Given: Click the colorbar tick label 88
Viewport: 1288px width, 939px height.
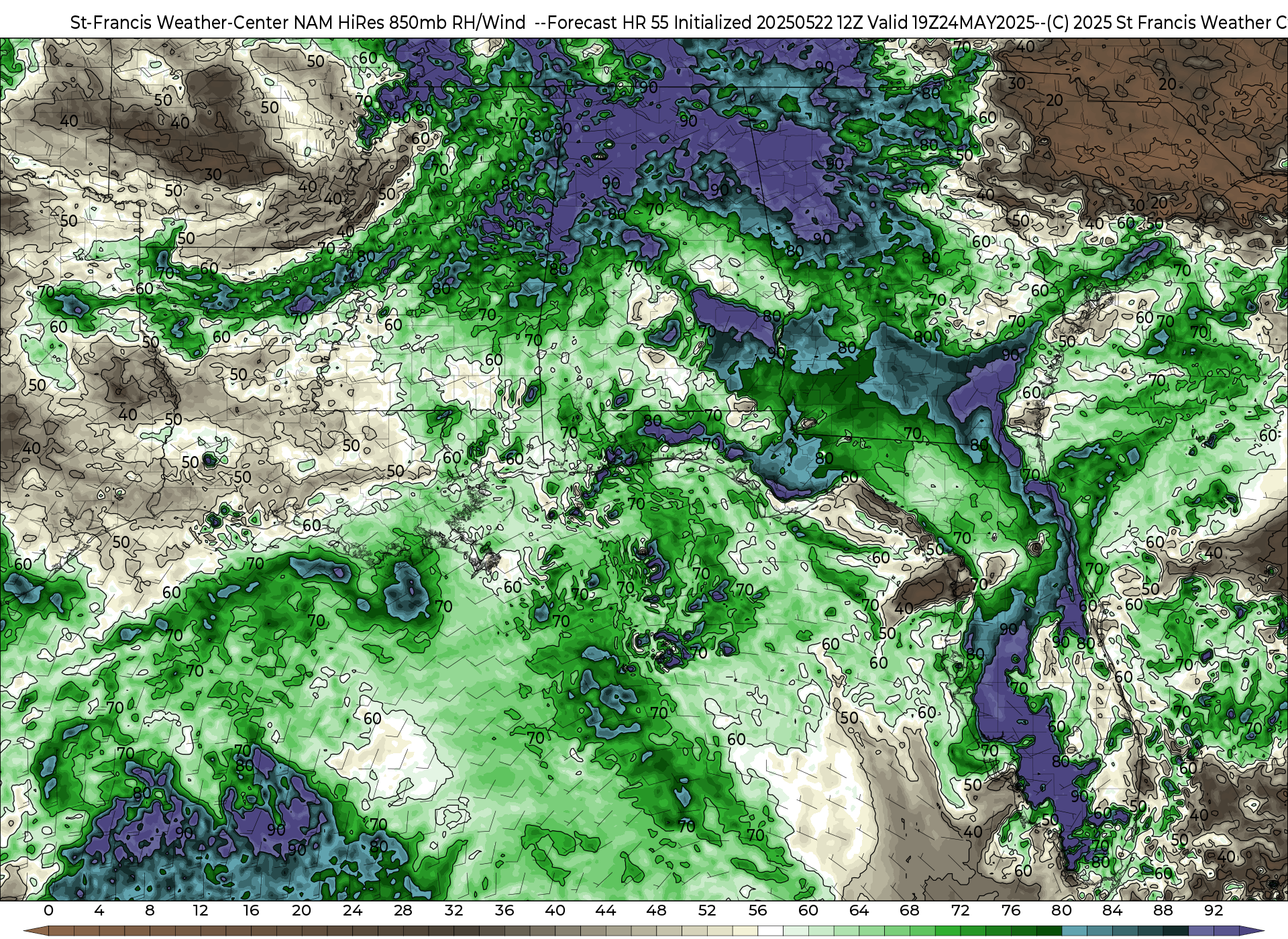Looking at the screenshot, I should coord(1163,911).
